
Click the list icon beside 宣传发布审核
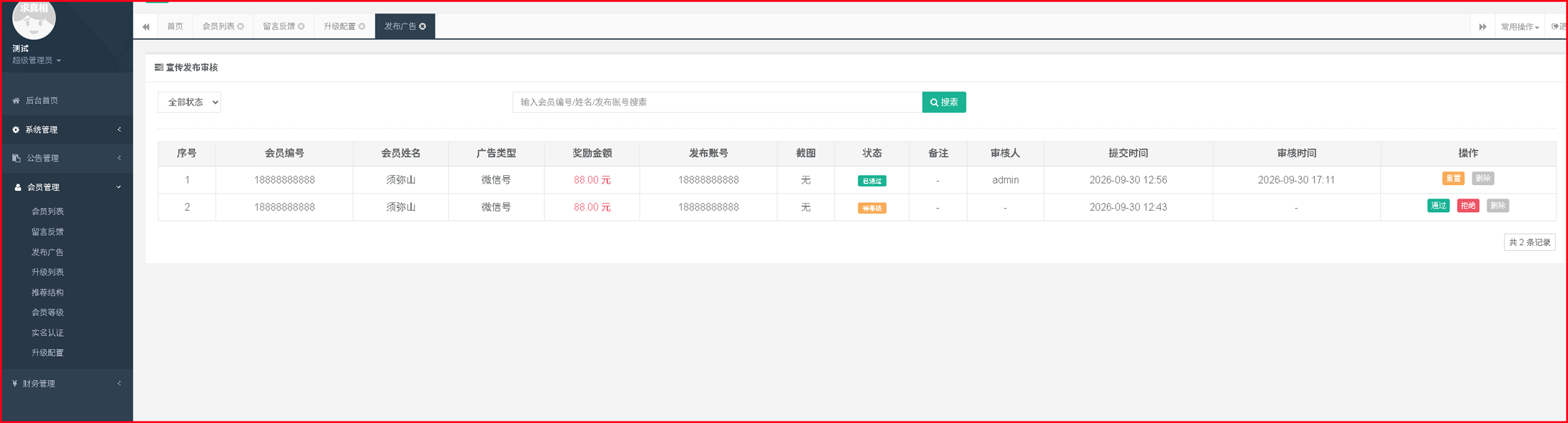158,67
